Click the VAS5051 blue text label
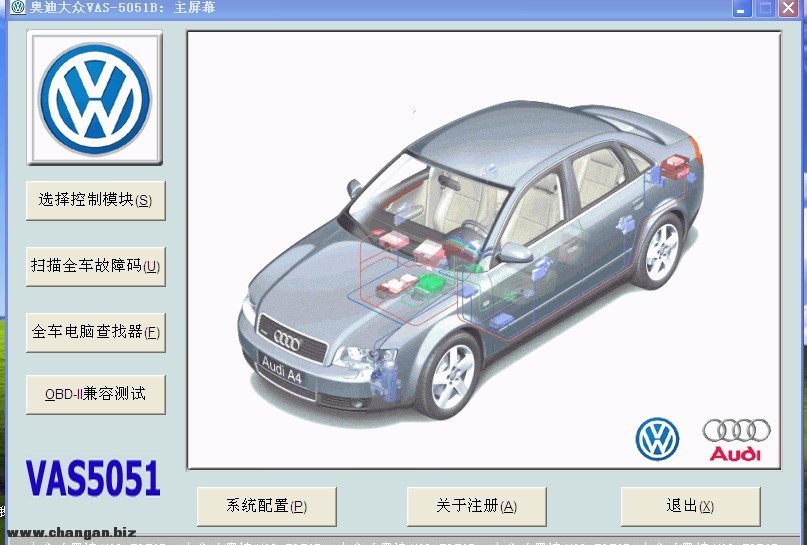The height and width of the screenshot is (545, 807). pos(93,478)
